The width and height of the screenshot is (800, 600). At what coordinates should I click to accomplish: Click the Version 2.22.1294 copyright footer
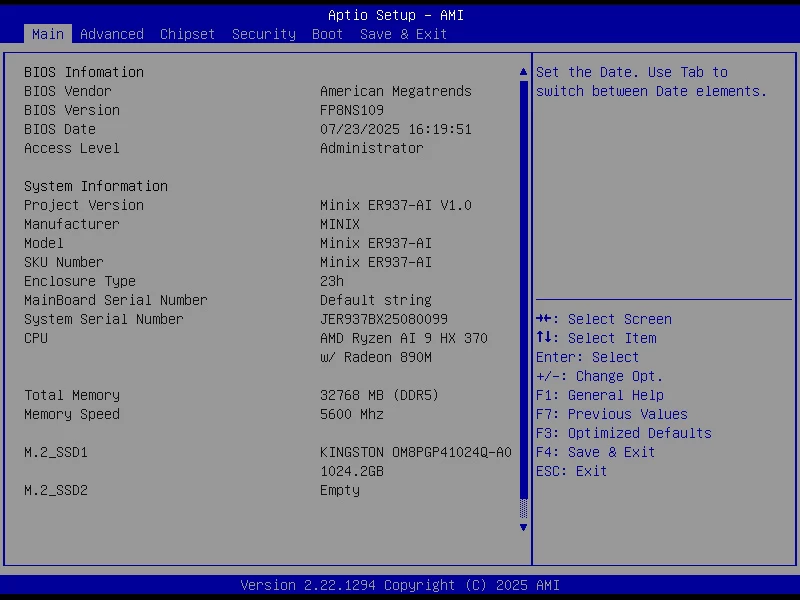point(400,585)
